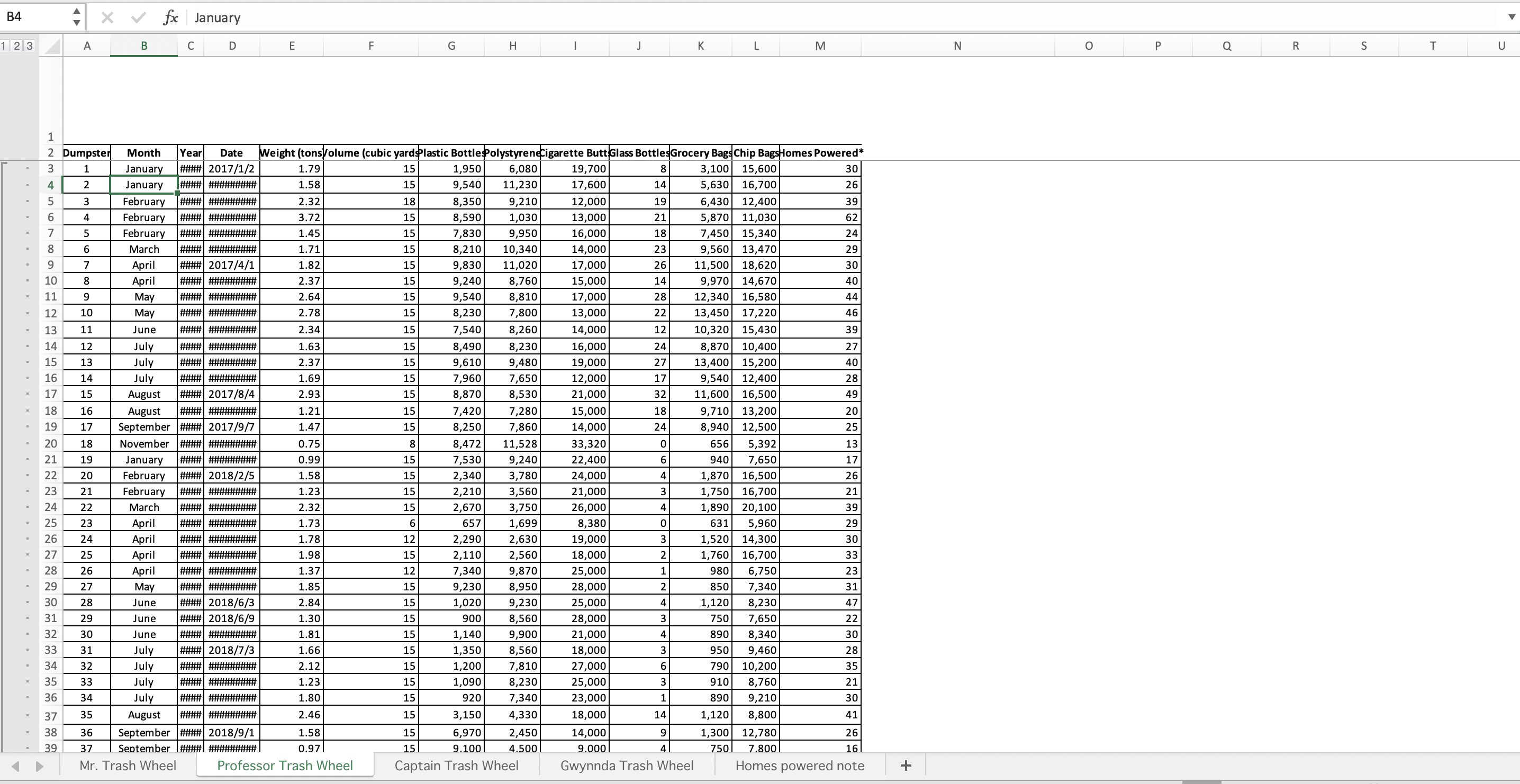Image resolution: width=1520 pixels, height=784 pixels.
Task: Click the formula bar text January
Action: point(217,17)
